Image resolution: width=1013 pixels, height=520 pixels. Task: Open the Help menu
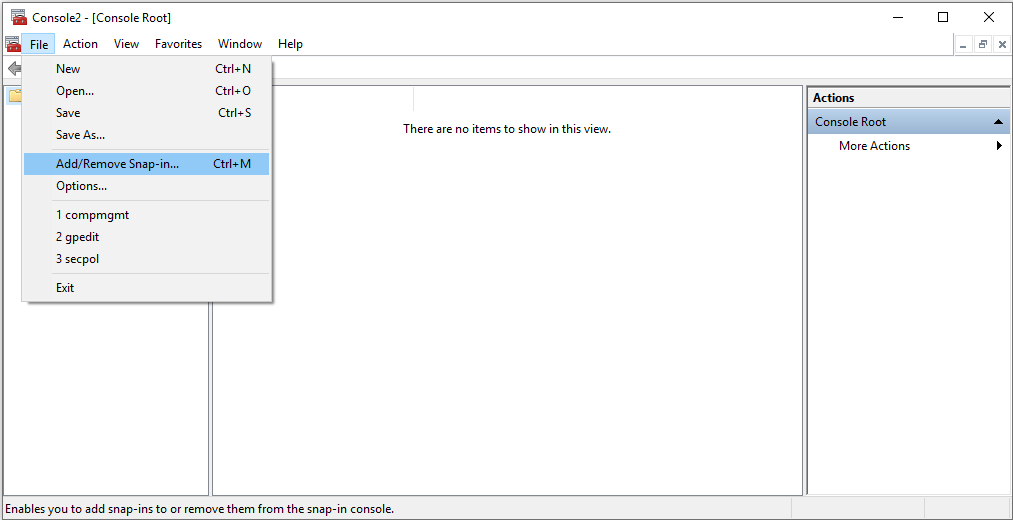click(x=290, y=44)
